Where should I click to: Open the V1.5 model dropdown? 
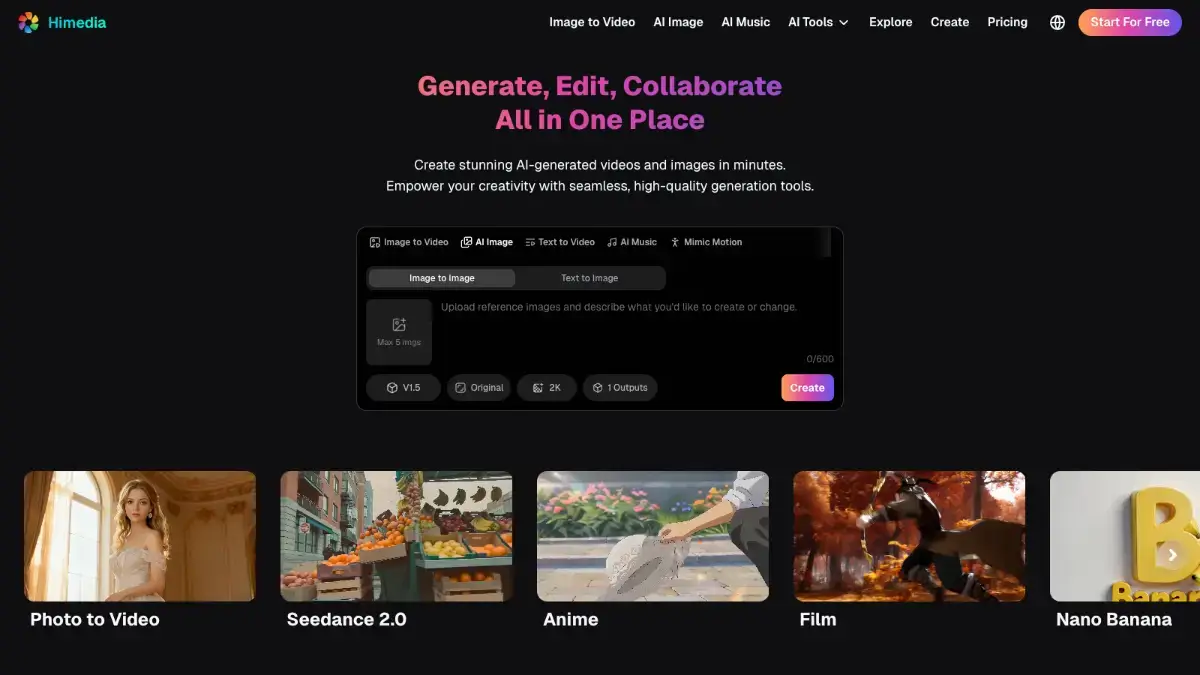point(403,388)
